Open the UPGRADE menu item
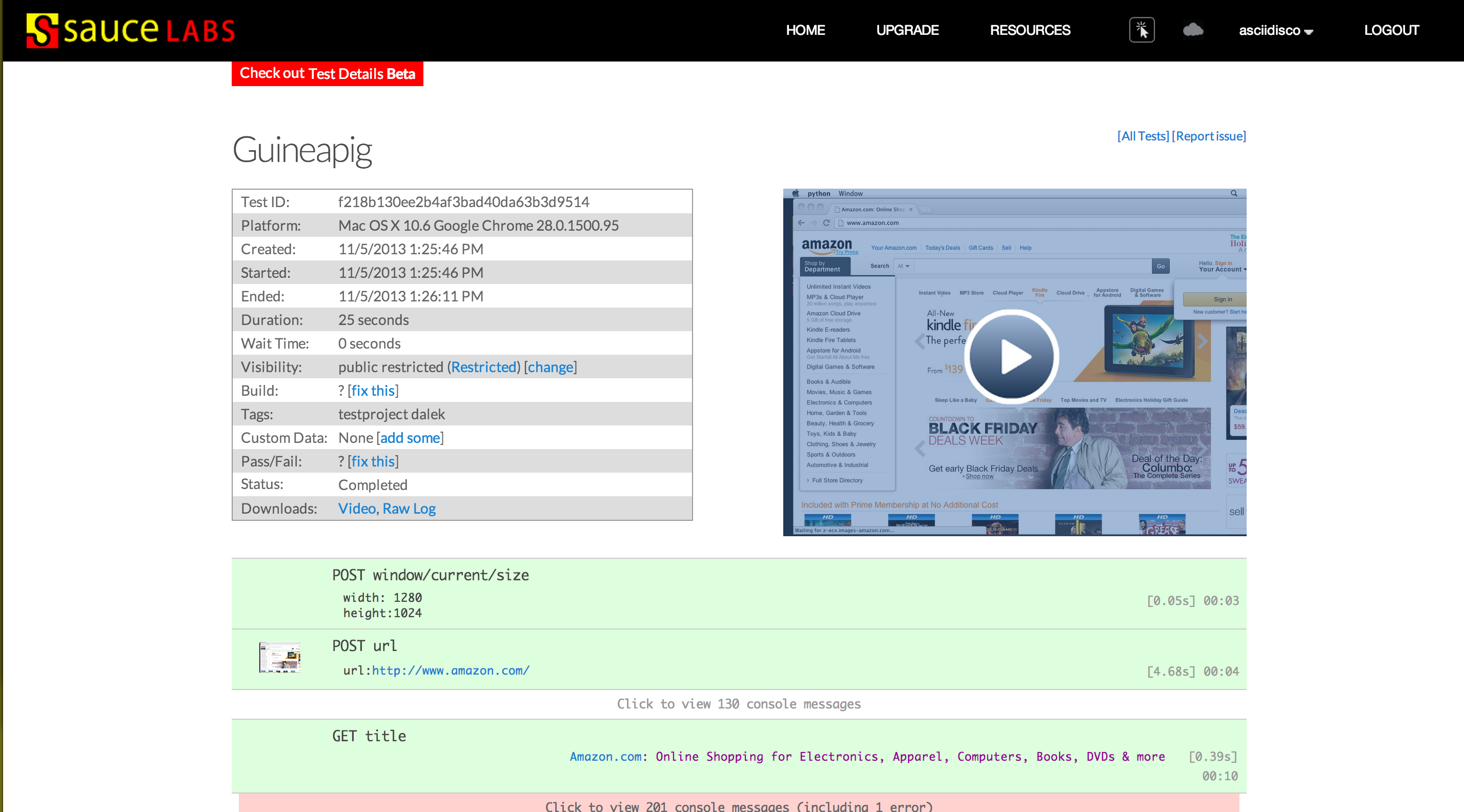 click(907, 30)
